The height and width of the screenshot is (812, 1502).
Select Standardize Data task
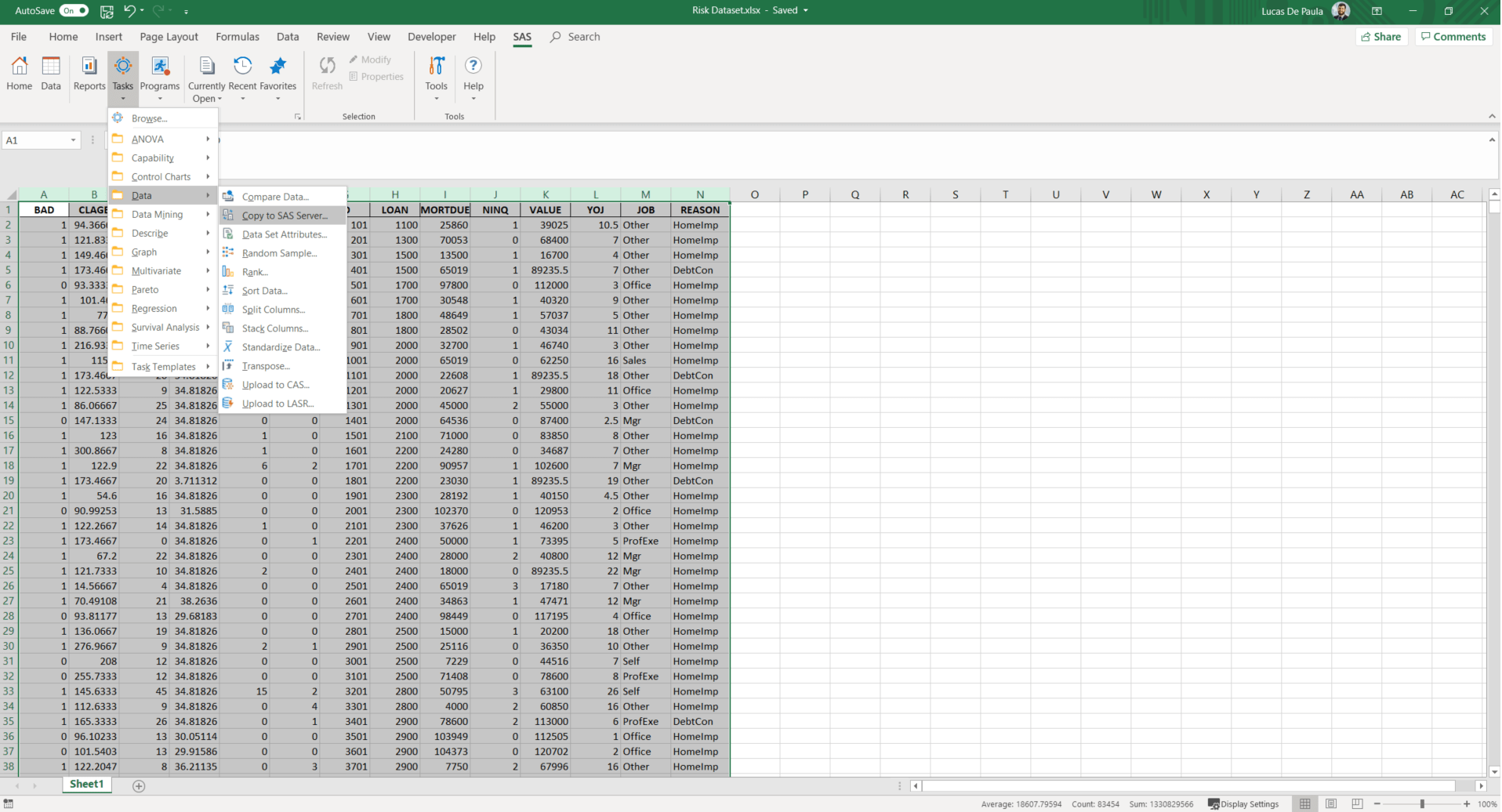[281, 346]
